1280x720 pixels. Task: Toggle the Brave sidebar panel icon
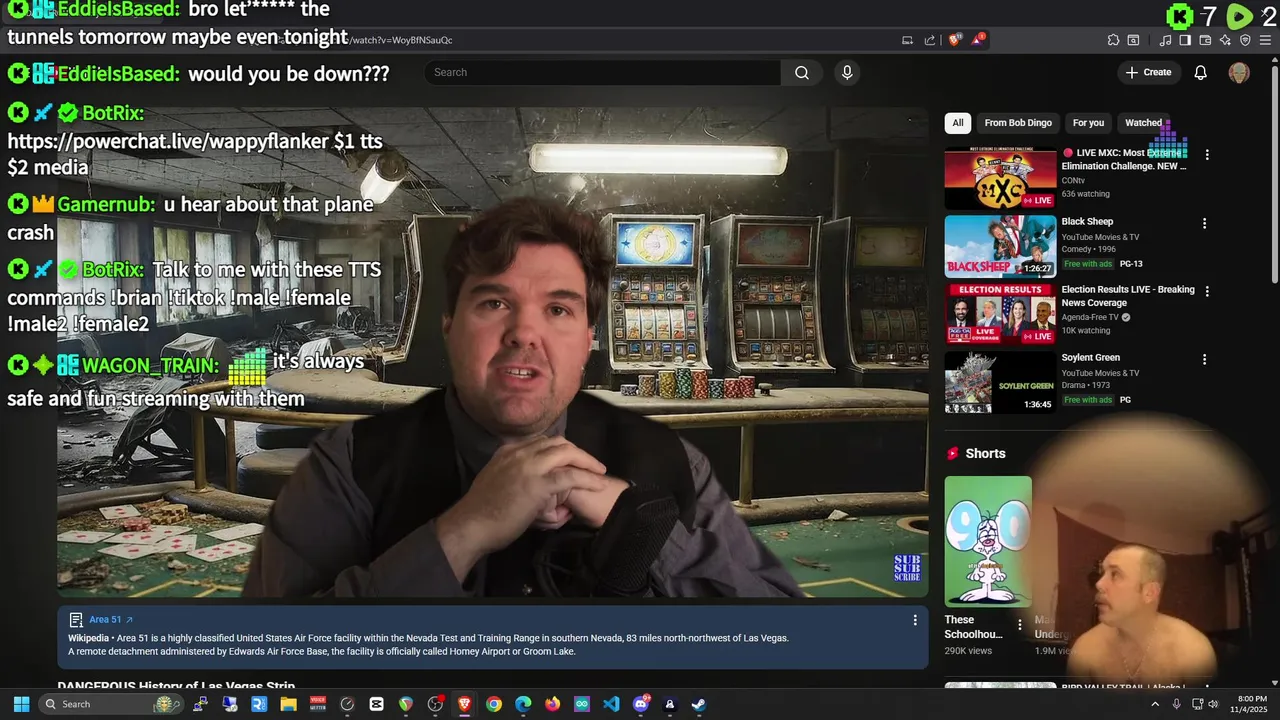[1185, 40]
